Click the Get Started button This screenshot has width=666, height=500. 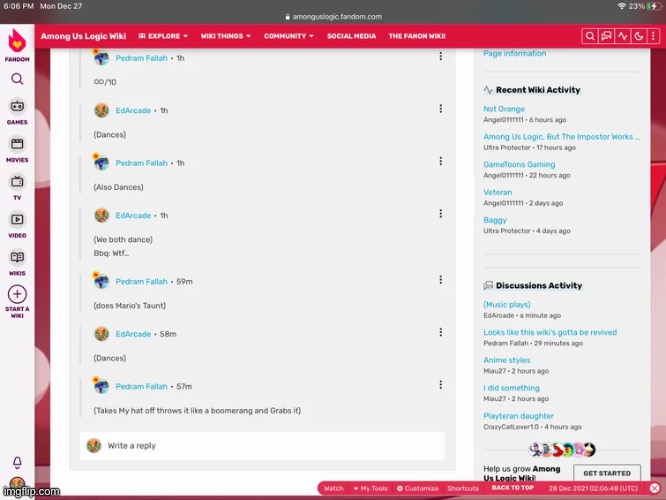607,473
